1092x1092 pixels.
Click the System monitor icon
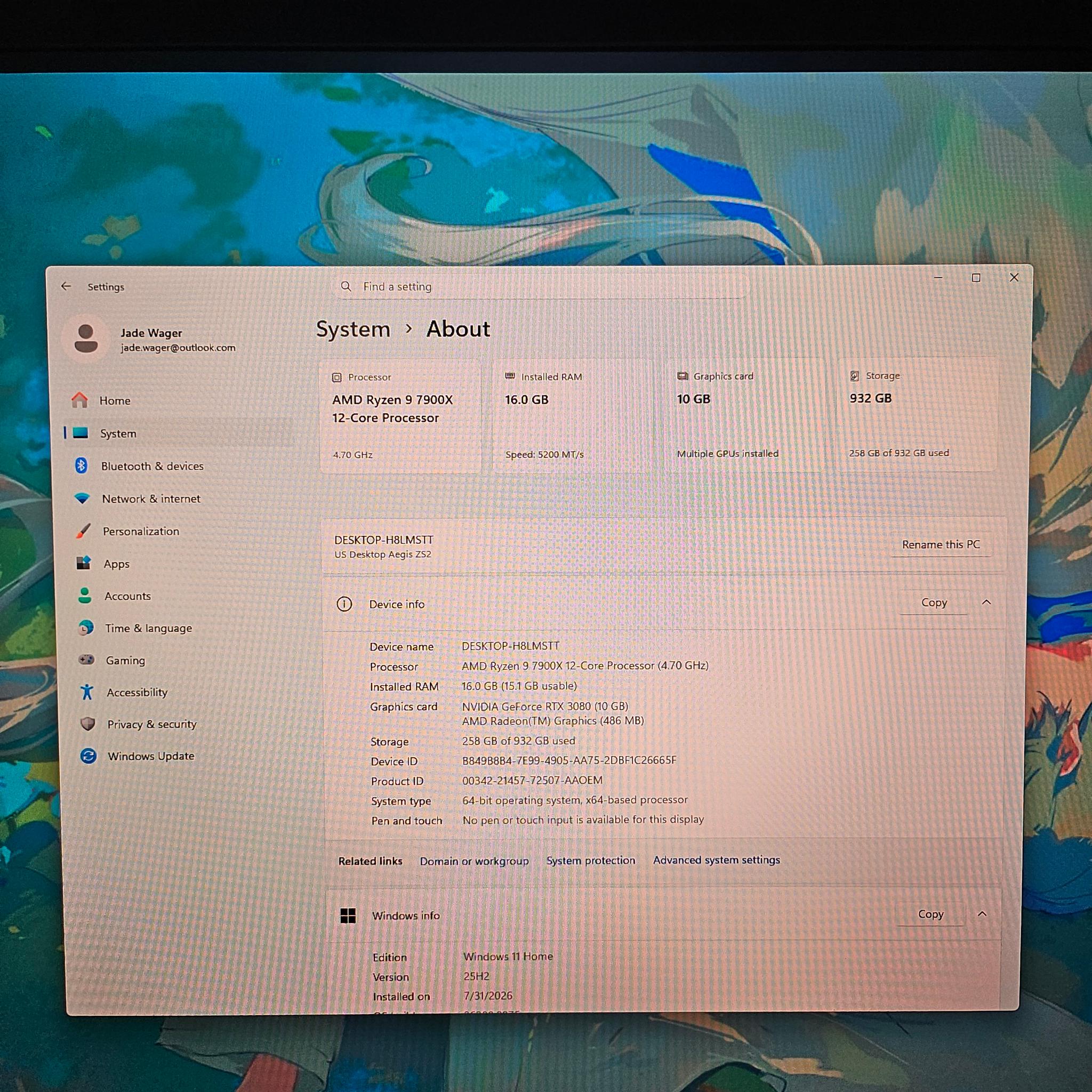[81, 433]
